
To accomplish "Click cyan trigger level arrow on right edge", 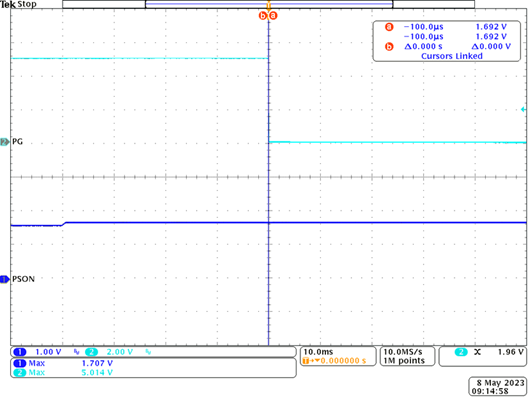I will click(523, 109).
